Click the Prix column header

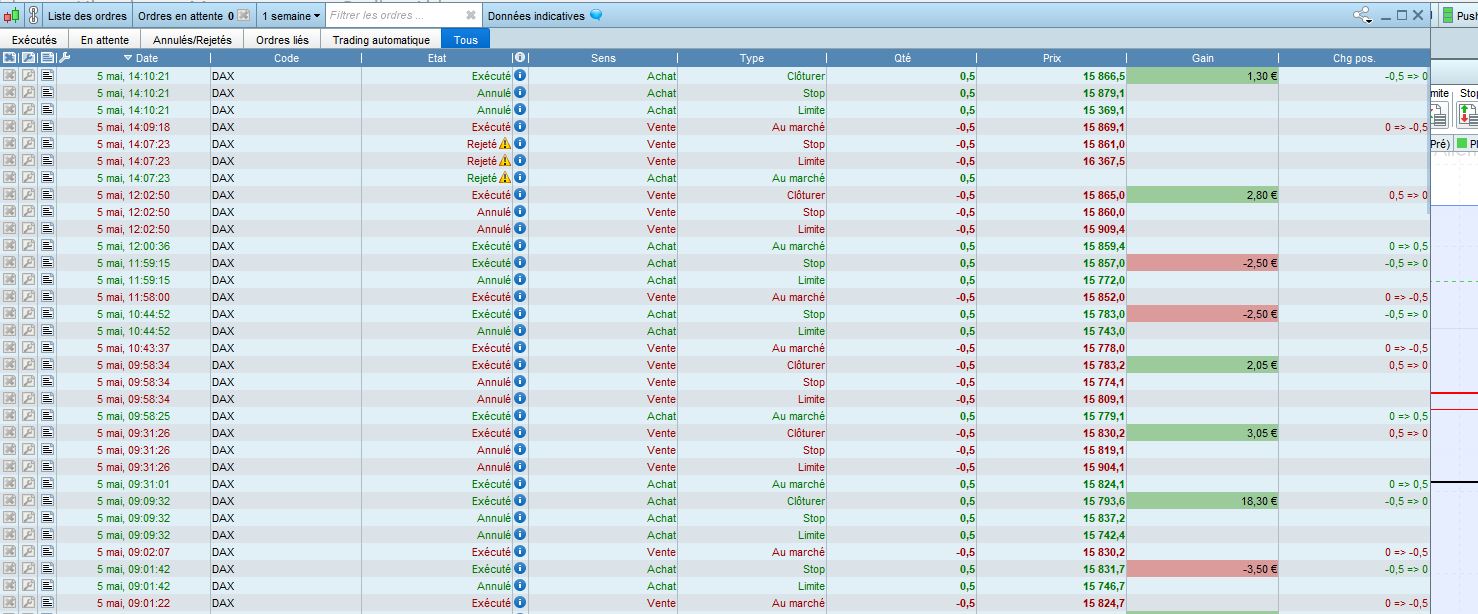click(1052, 58)
